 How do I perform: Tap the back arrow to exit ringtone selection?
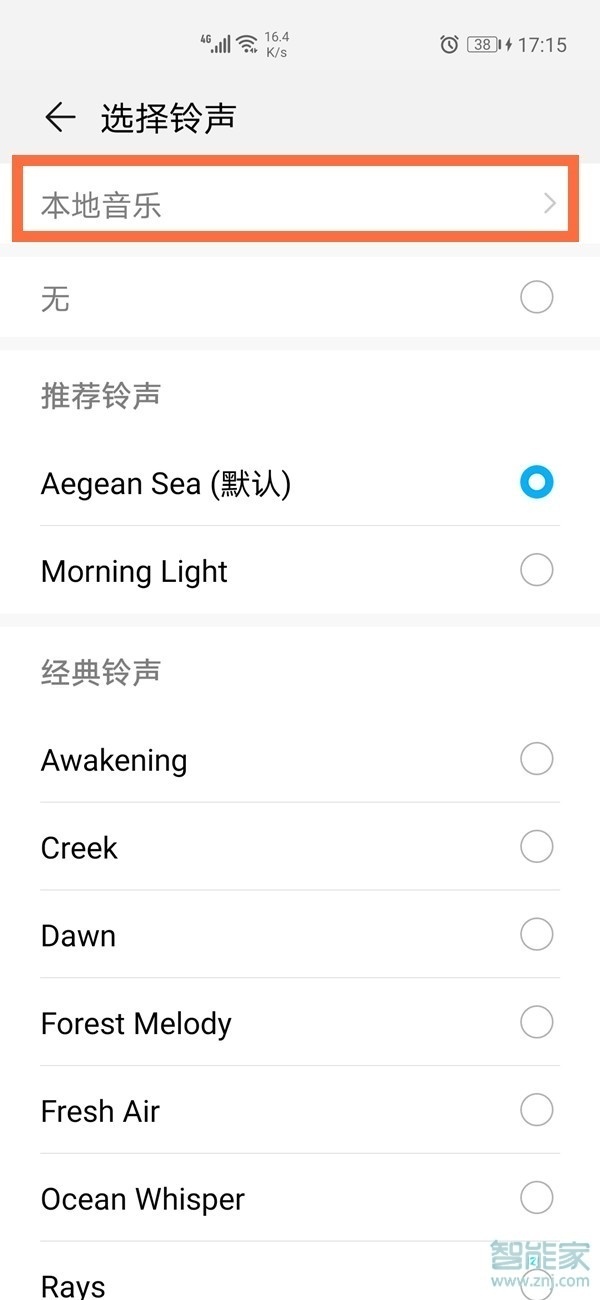click(59, 117)
